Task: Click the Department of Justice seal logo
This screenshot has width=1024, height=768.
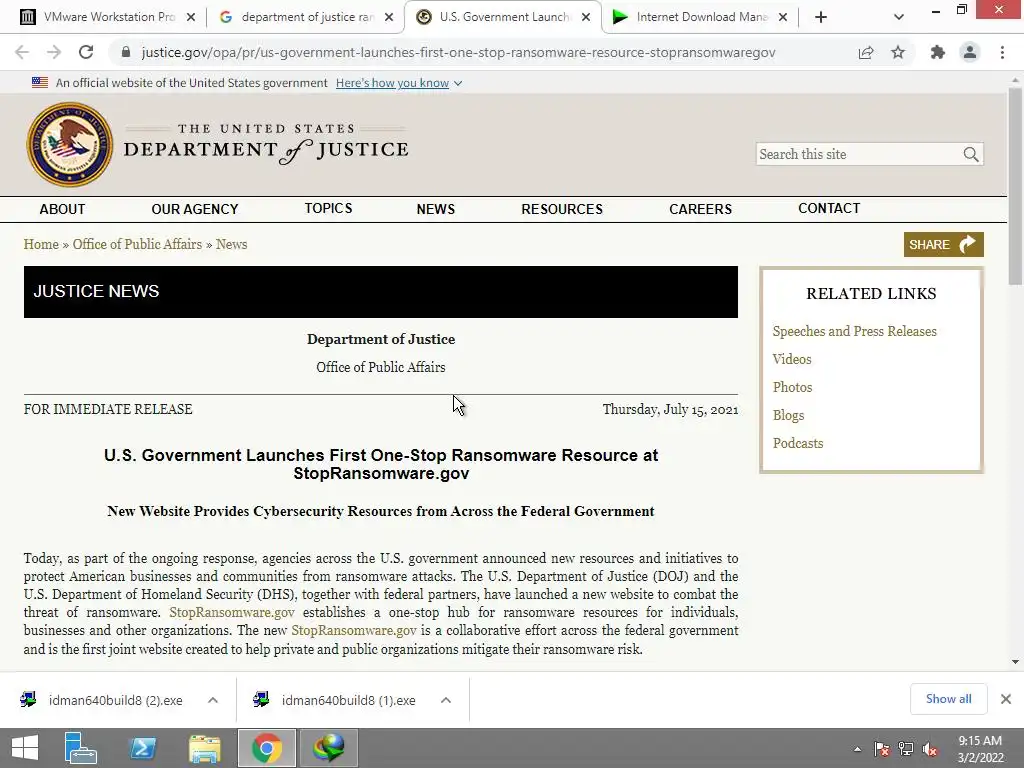Action: click(69, 144)
